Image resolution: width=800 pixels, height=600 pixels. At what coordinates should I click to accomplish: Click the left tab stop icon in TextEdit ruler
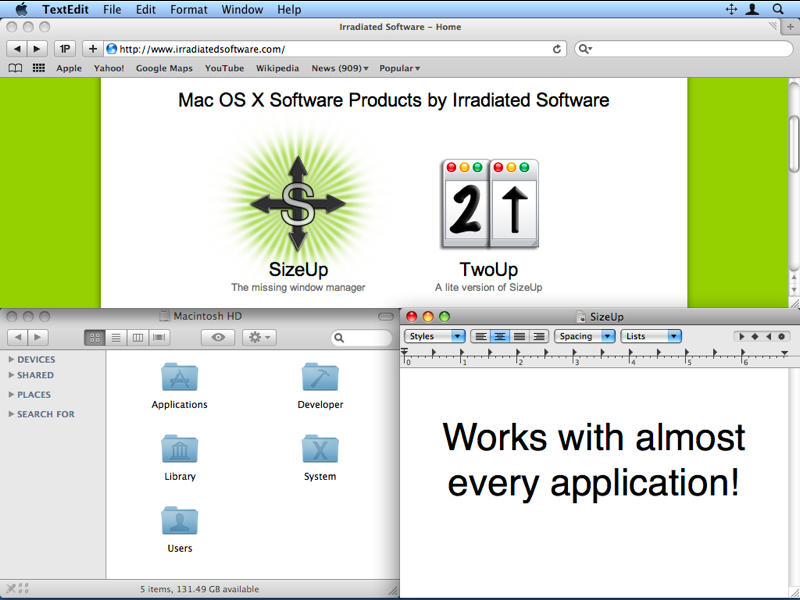(x=742, y=336)
